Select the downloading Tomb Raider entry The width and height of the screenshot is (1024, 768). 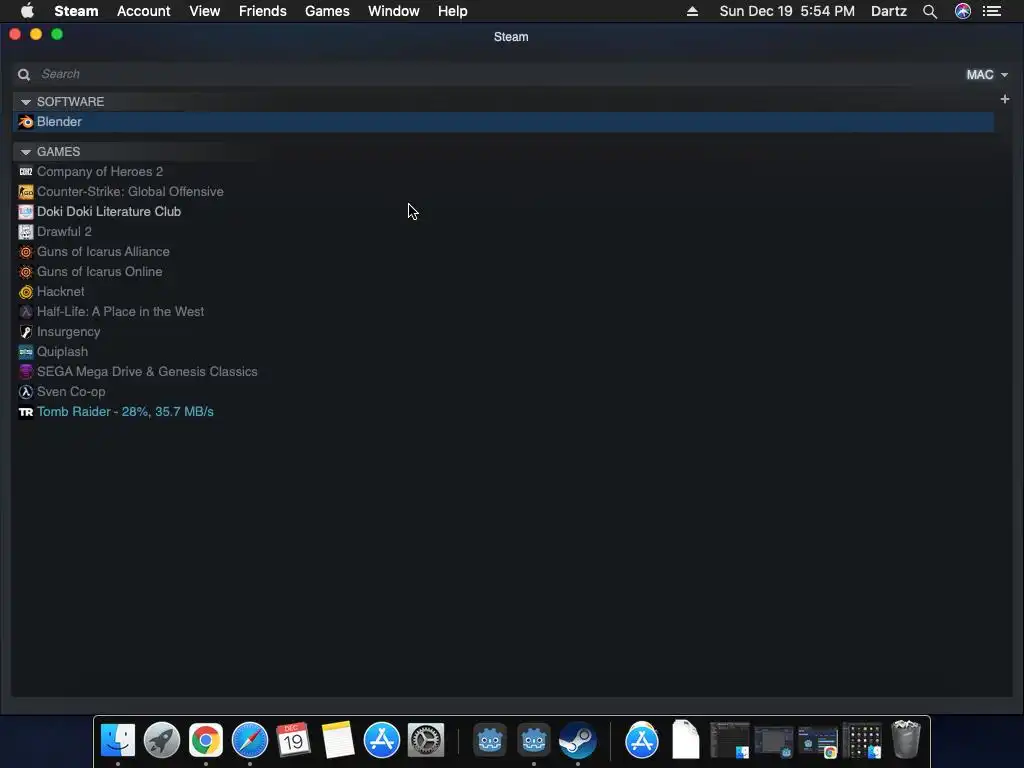(x=125, y=412)
